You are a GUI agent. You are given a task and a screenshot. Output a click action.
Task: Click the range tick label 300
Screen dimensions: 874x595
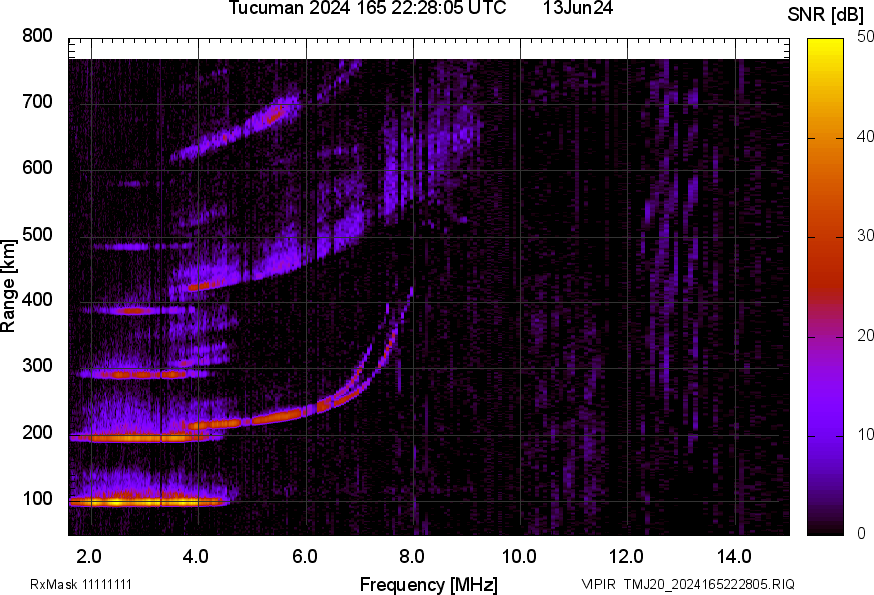tap(37, 366)
